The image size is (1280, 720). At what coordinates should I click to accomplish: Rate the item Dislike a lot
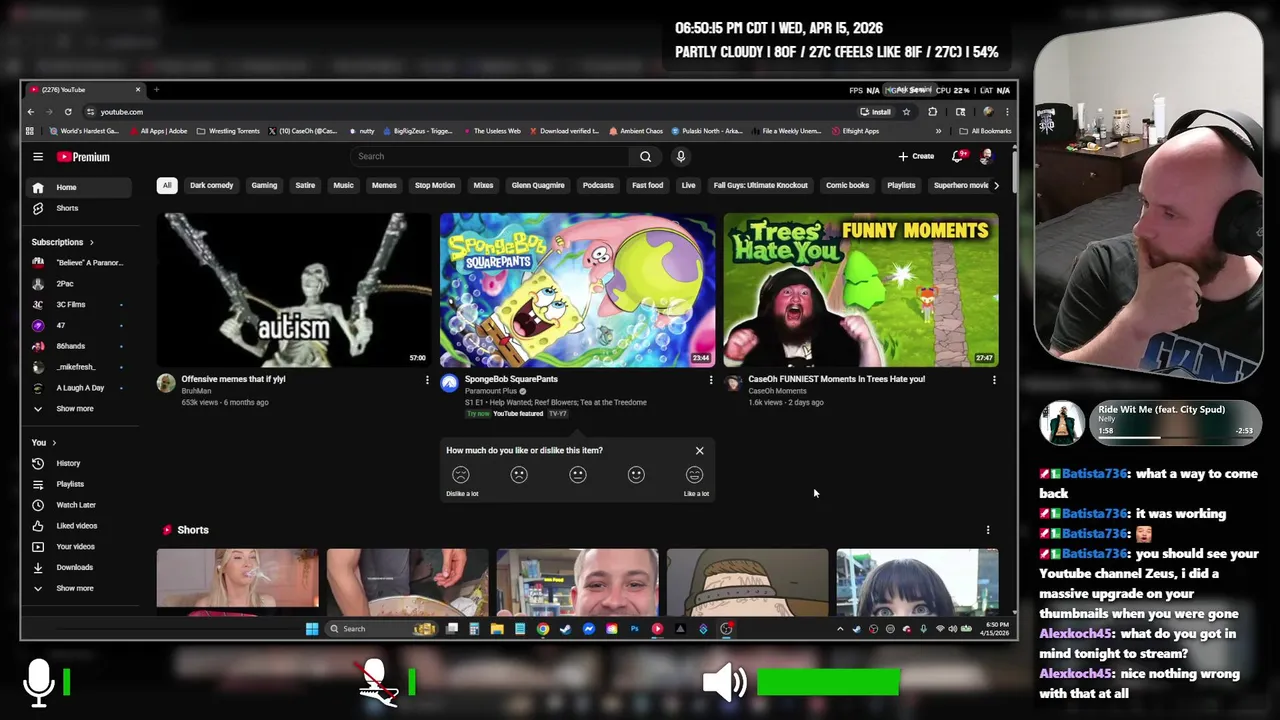(x=461, y=475)
